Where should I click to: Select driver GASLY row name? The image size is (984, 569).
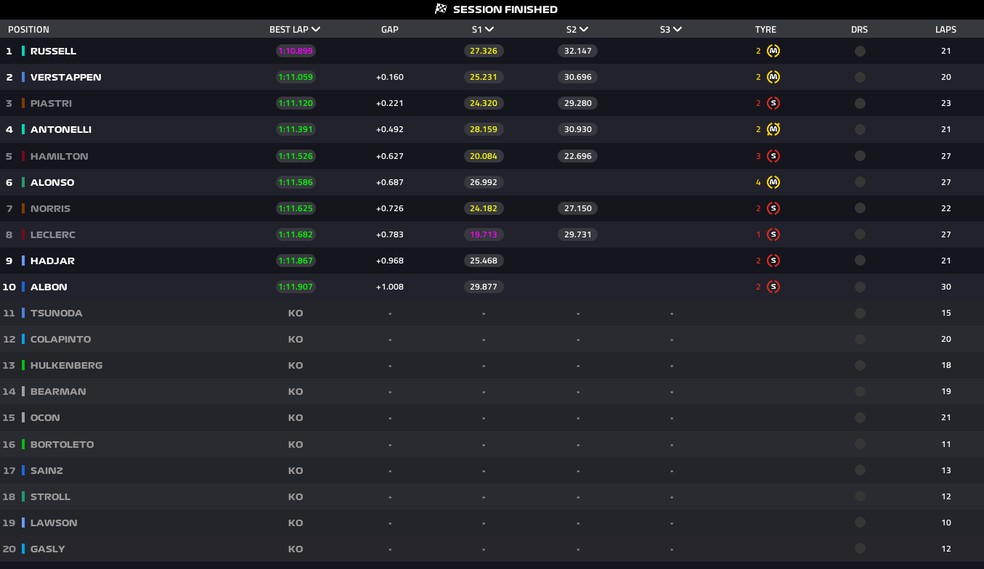click(47, 548)
